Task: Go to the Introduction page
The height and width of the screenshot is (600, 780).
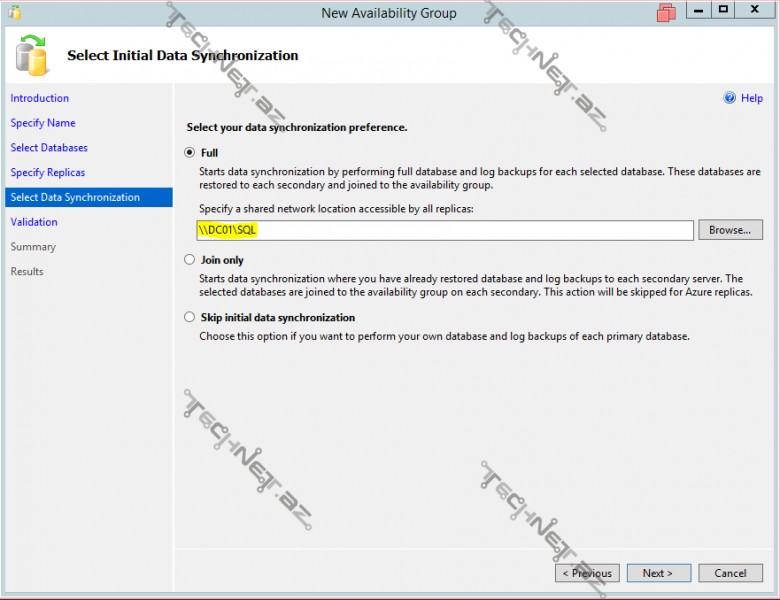Action: pyautogui.click(x=40, y=98)
